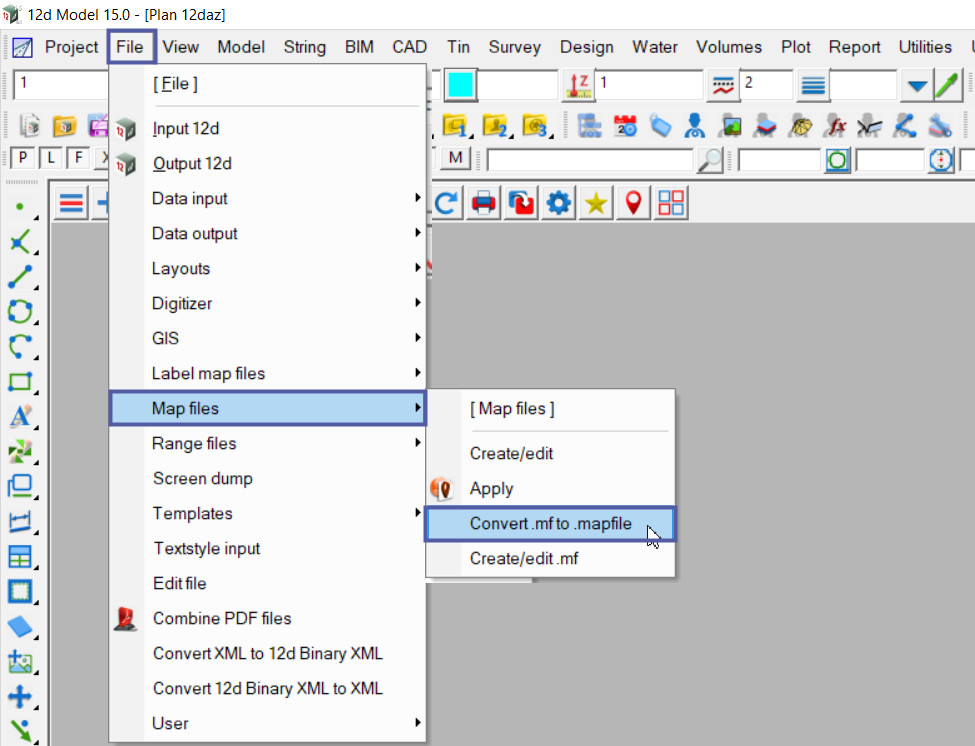The image size is (975, 746).
Task: Open the Water menu
Action: [655, 47]
